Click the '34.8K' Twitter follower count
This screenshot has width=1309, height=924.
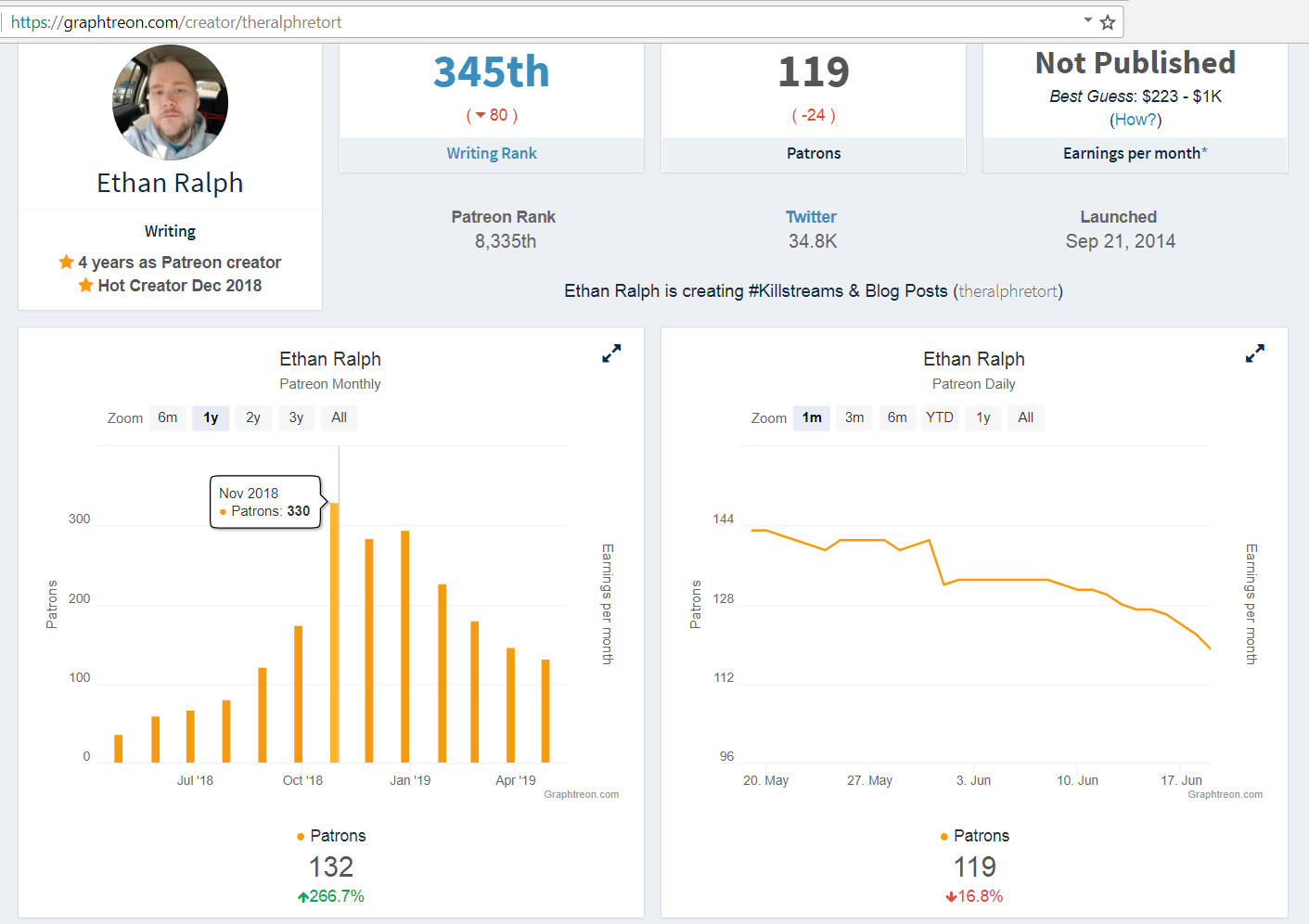point(813,241)
